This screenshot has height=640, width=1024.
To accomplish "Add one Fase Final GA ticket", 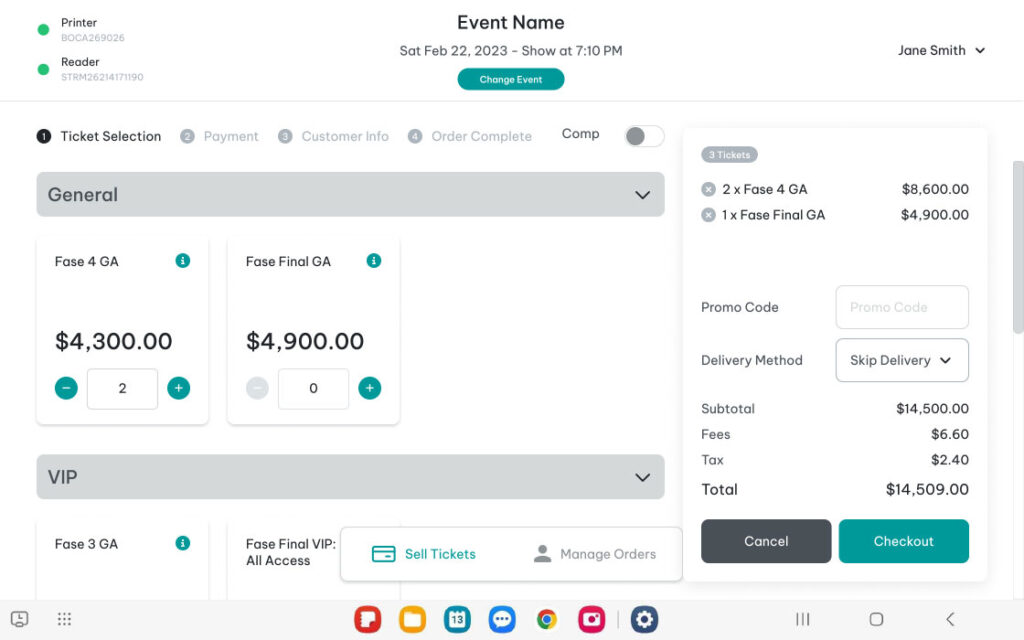I will pos(370,388).
